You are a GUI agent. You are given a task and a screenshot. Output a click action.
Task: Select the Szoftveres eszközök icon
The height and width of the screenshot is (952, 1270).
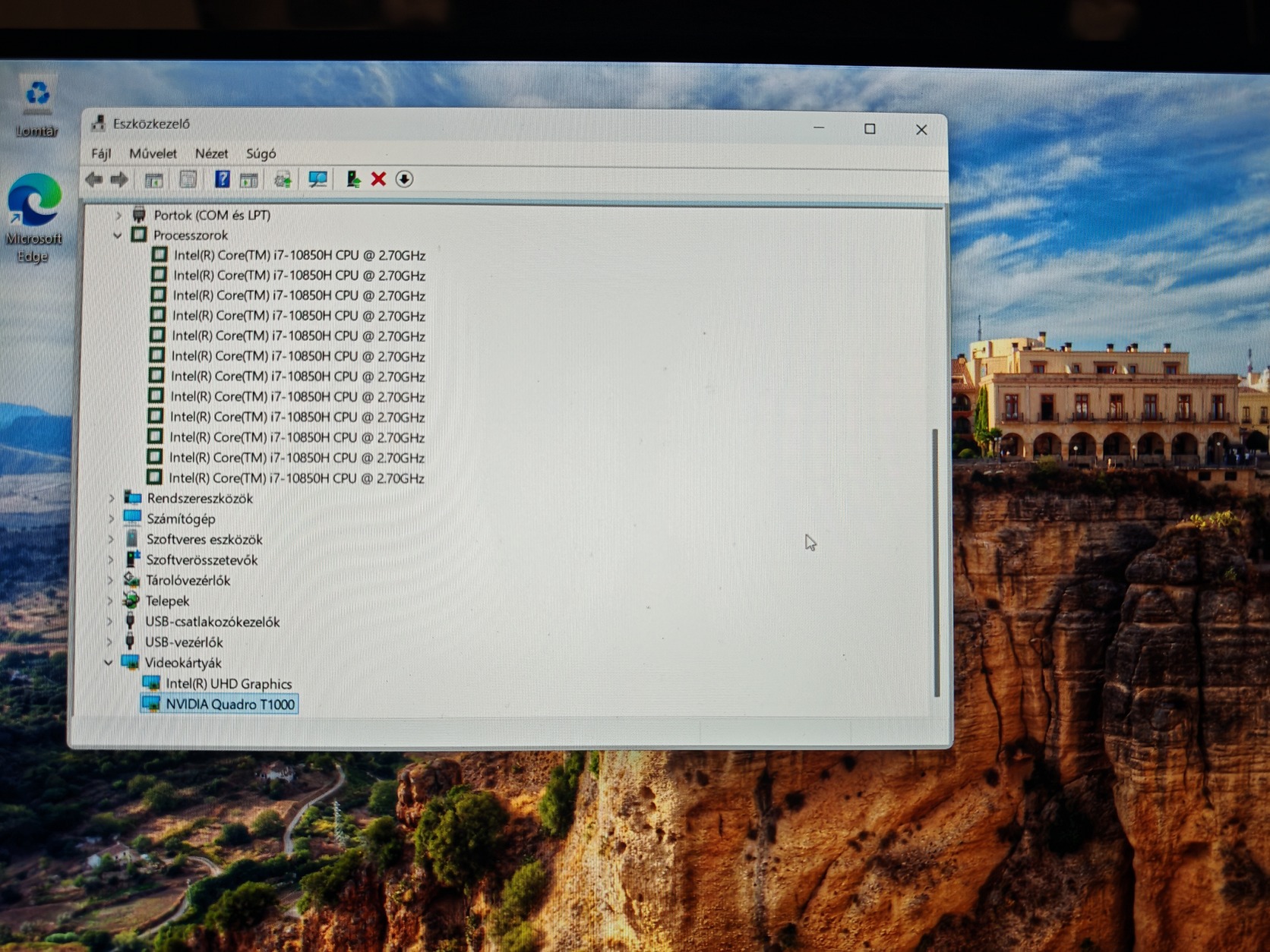(x=131, y=539)
